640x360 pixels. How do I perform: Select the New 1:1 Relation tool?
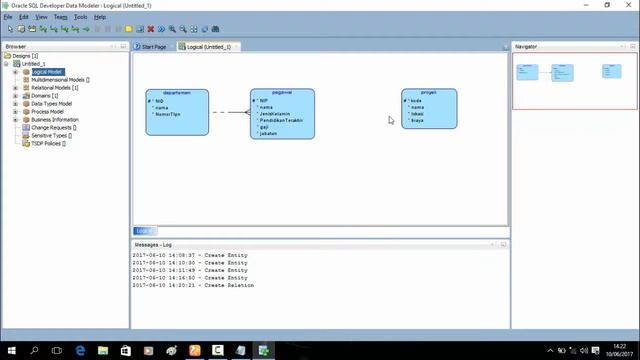[76, 29]
